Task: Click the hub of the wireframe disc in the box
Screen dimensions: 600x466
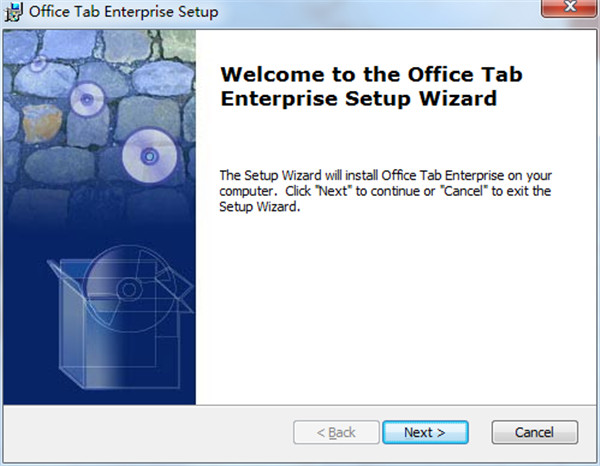Action: coord(129,290)
